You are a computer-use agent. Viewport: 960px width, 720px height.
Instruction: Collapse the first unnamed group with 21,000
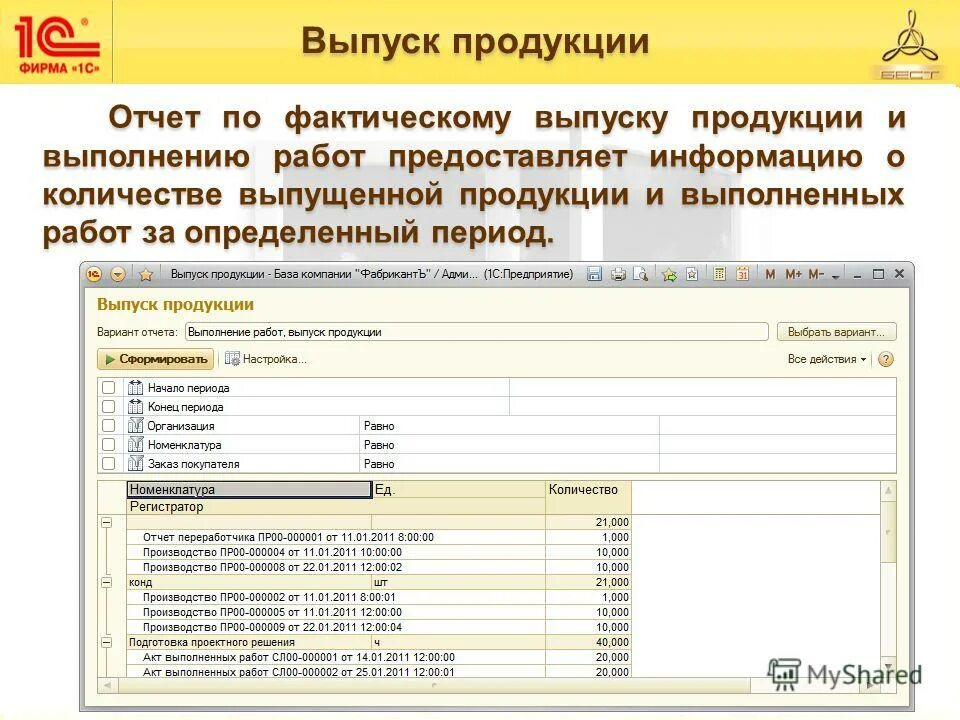click(x=107, y=522)
